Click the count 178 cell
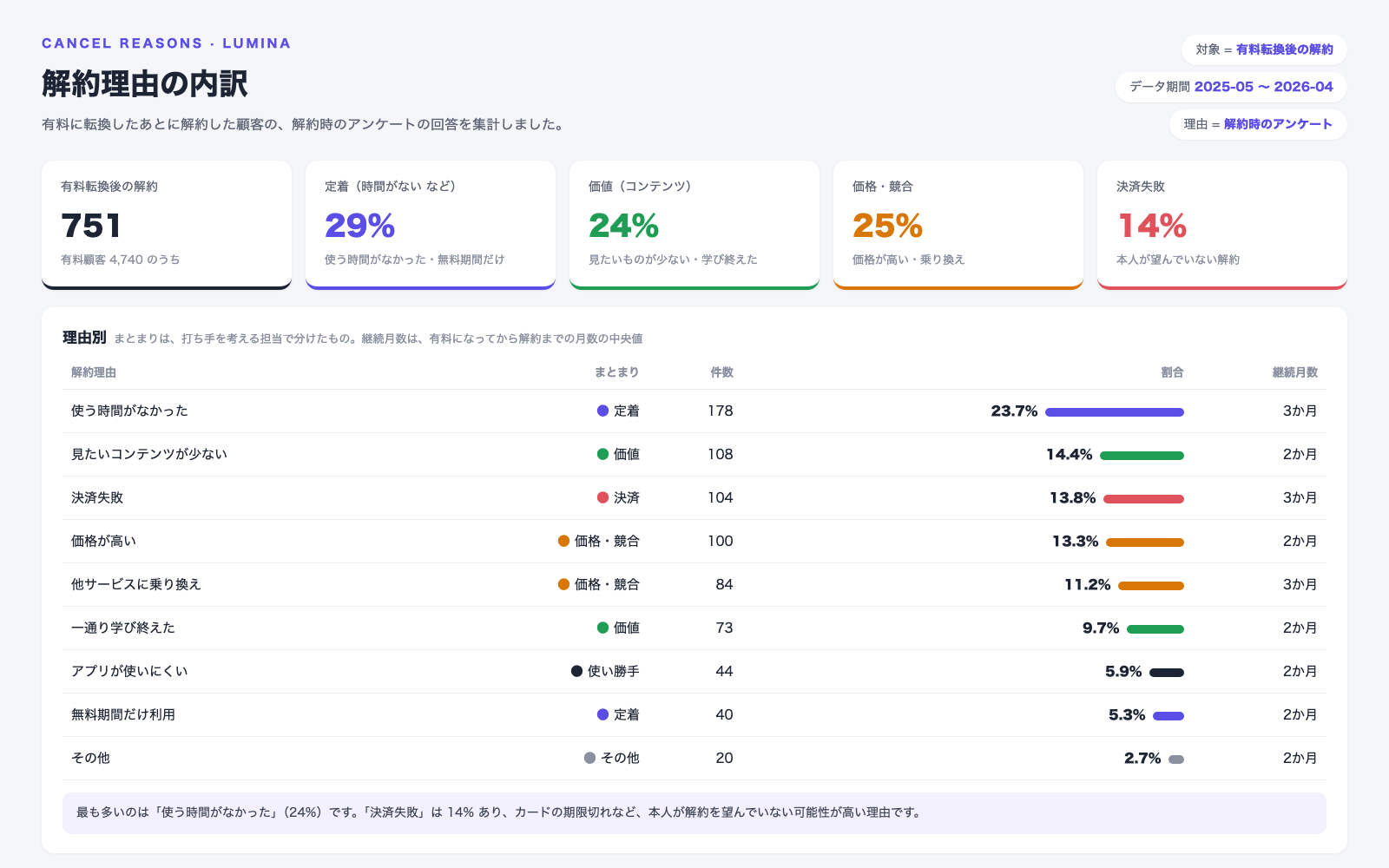The height and width of the screenshot is (868, 1389). [721, 411]
